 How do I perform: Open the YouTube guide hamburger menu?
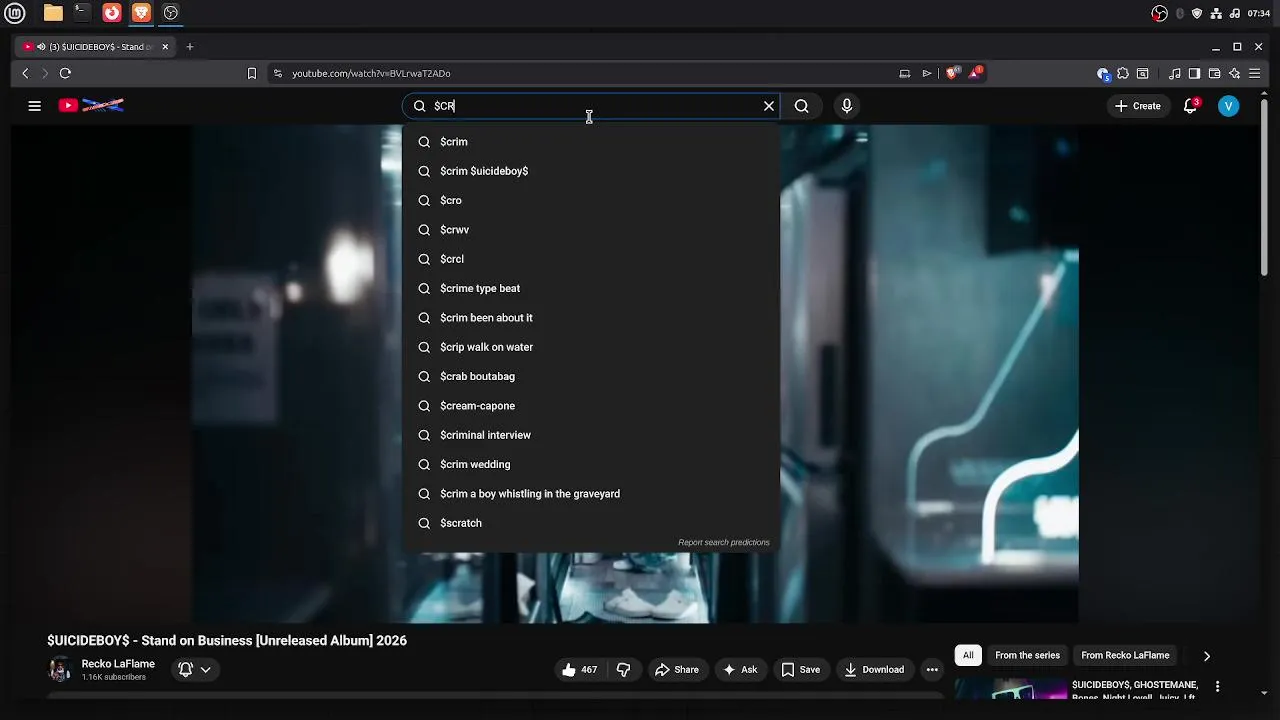click(34, 106)
